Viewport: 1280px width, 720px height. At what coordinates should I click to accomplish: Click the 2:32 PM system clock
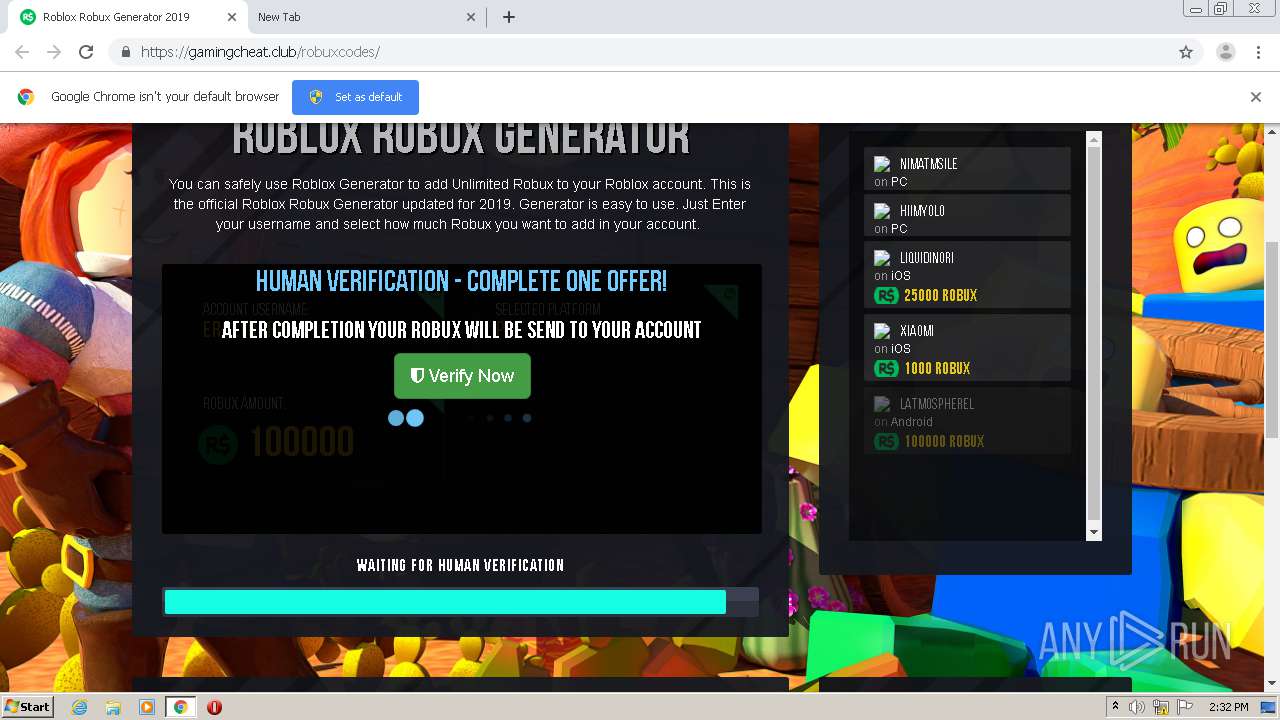[x=1229, y=707]
